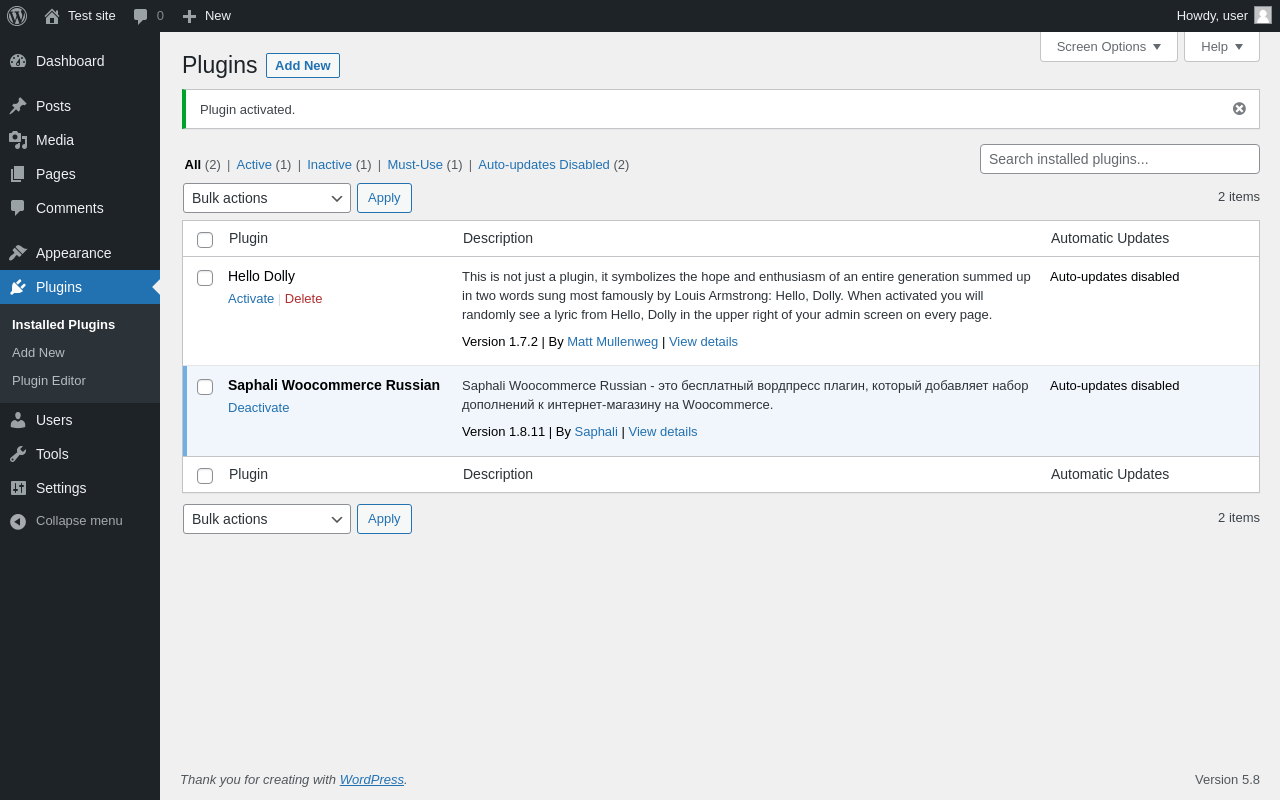This screenshot has height=800, width=1280.
Task: Check the Hello Dolly plugin checkbox
Action: 205,278
